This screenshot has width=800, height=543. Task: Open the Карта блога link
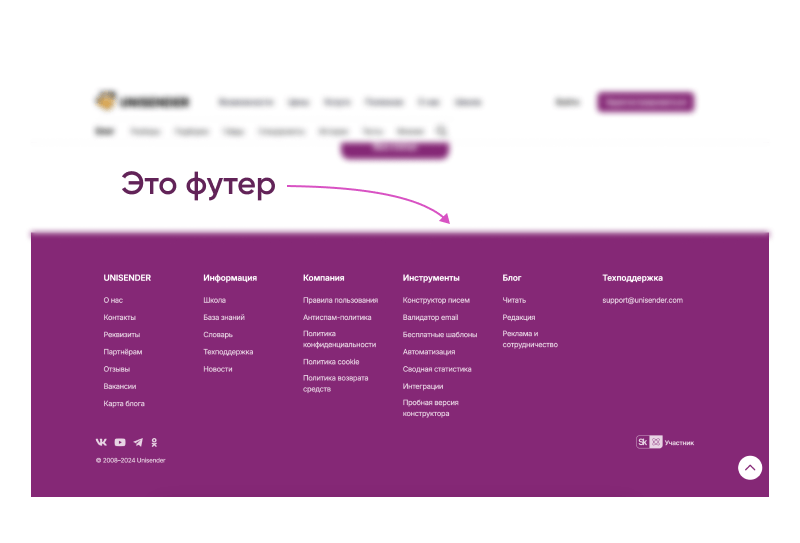point(124,404)
